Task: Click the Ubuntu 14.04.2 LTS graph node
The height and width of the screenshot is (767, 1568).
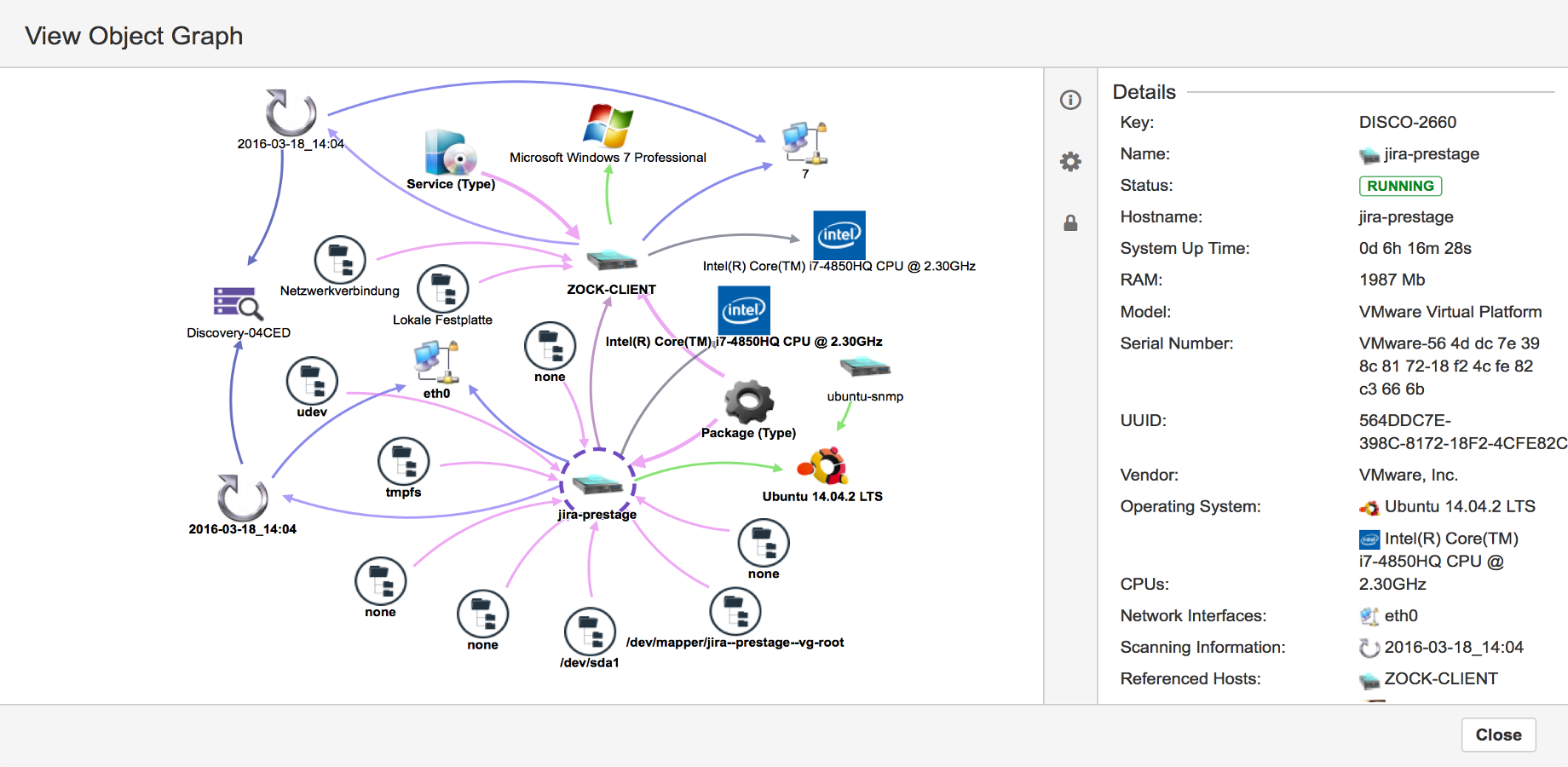Action: pyautogui.click(x=823, y=467)
